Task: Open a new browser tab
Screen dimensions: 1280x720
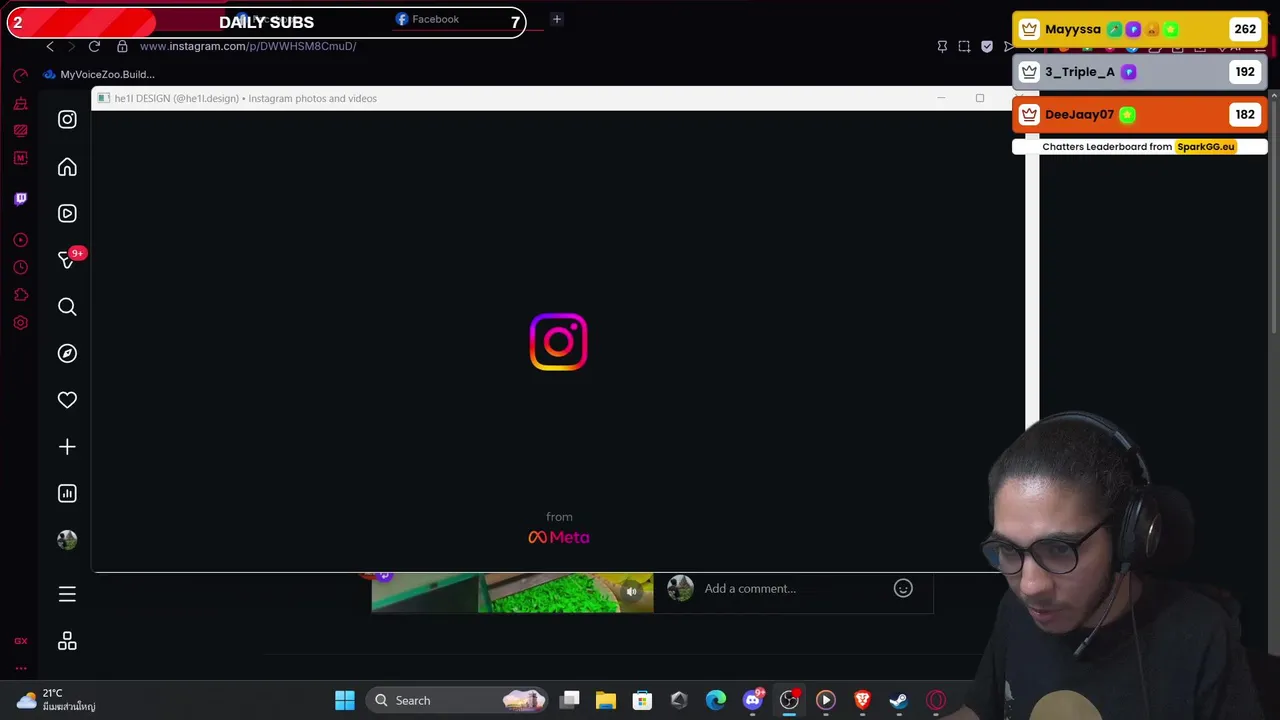Action: tap(557, 19)
